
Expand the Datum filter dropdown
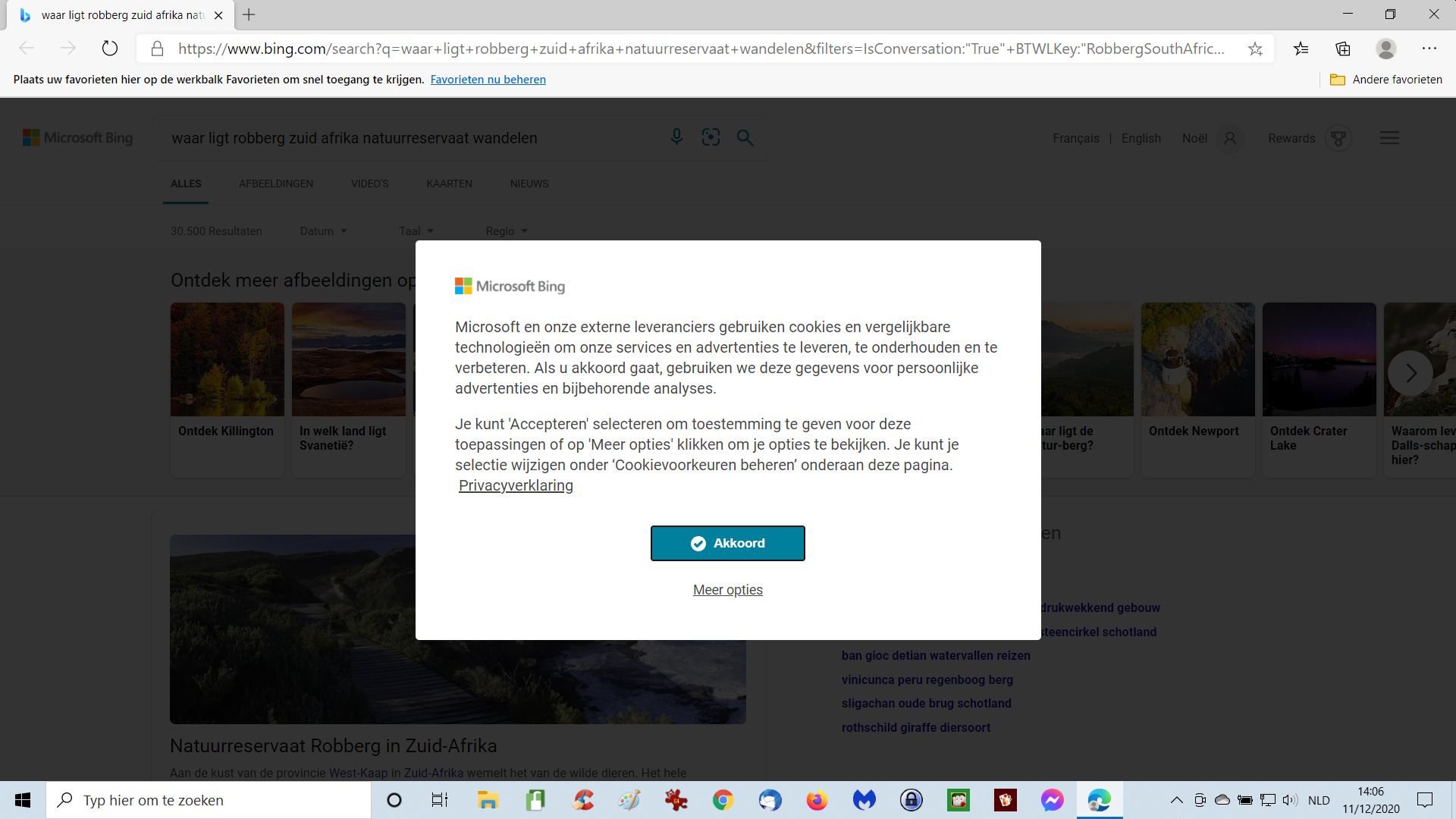(x=323, y=231)
